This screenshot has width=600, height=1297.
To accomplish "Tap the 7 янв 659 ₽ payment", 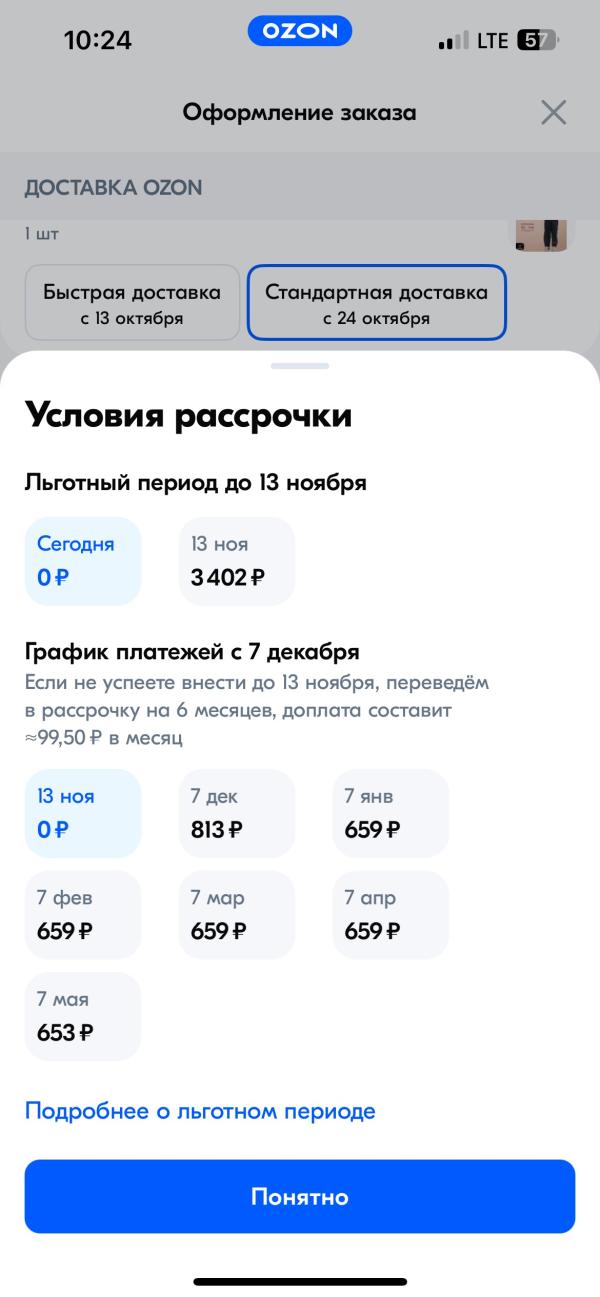I will point(391,813).
